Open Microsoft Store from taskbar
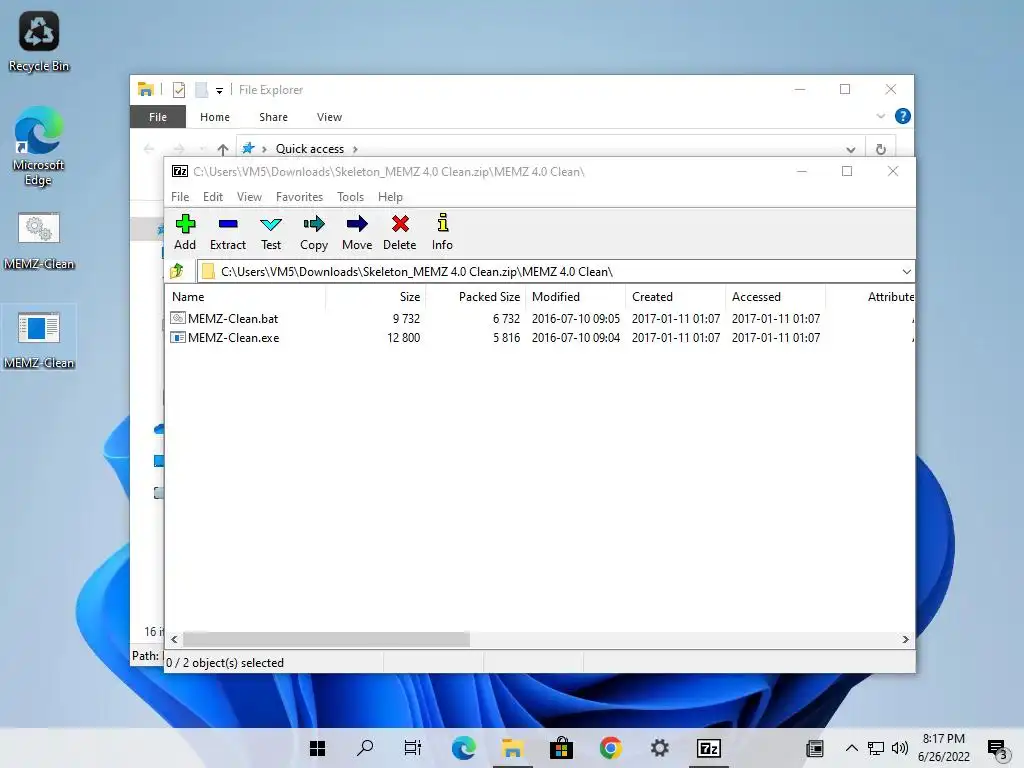1024x768 pixels. coord(561,748)
